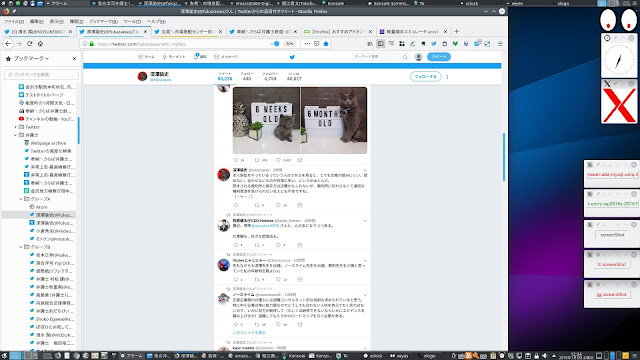Click the screenShot button in the small window
The width and height of the screenshot is (640, 360).
(x=612, y=235)
